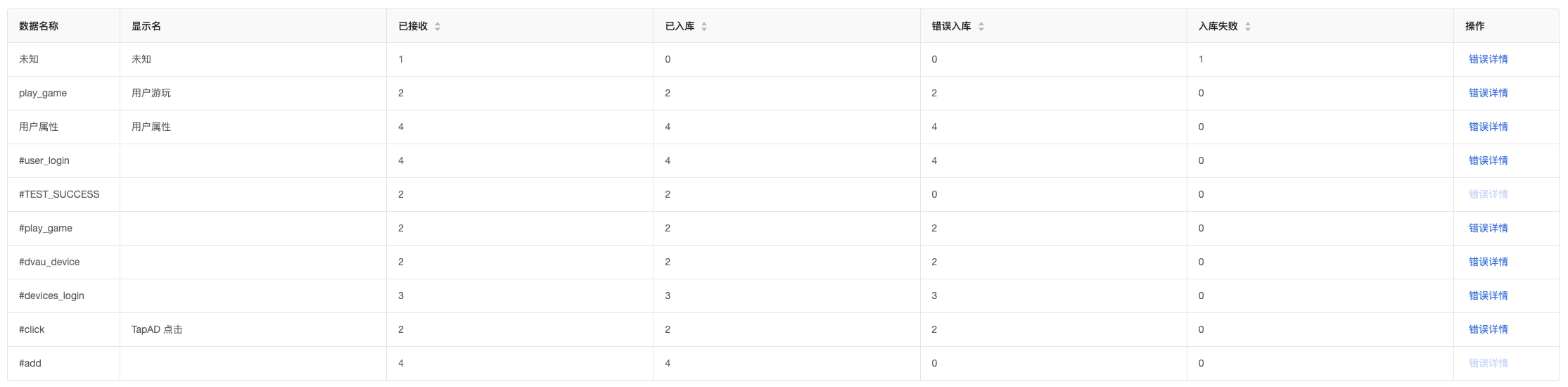The height and width of the screenshot is (387, 1568).
Task: Open 错误详情 for the #devices_login row
Action: coord(1488,296)
